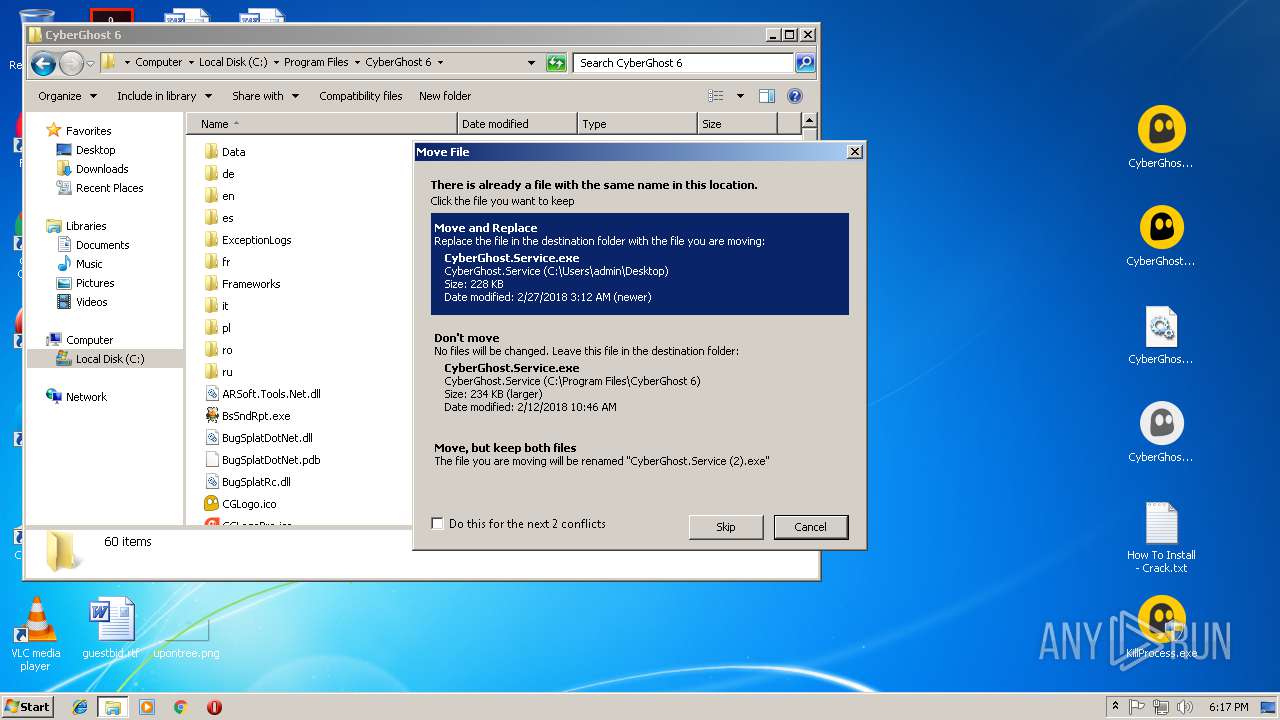Click the Computer breadcrumb segment
Viewport: 1280px width, 720px height.
coord(159,62)
